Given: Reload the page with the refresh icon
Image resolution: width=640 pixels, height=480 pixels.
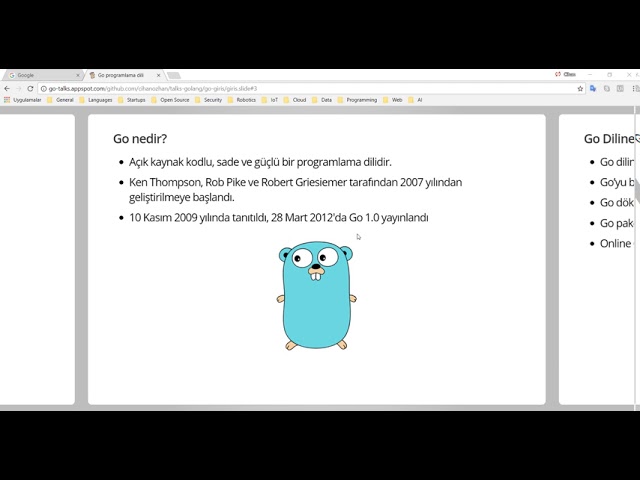Looking at the screenshot, I should pos(30,89).
